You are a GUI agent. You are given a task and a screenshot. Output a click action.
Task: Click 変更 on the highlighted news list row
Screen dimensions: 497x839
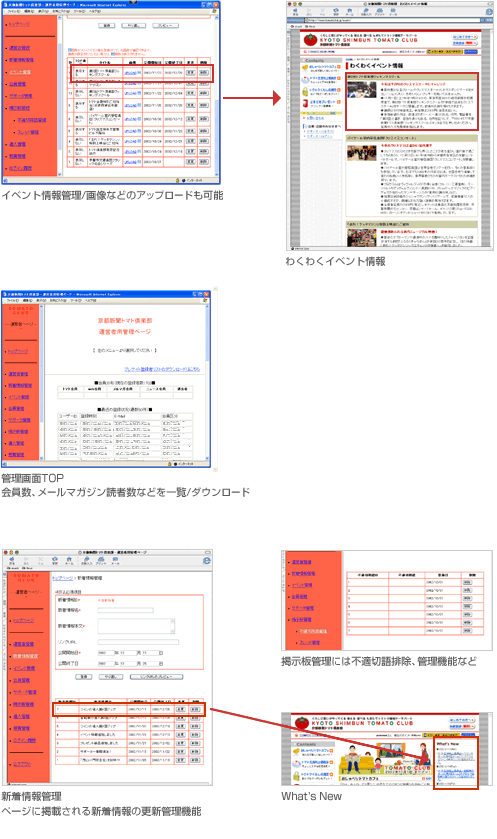[181, 710]
